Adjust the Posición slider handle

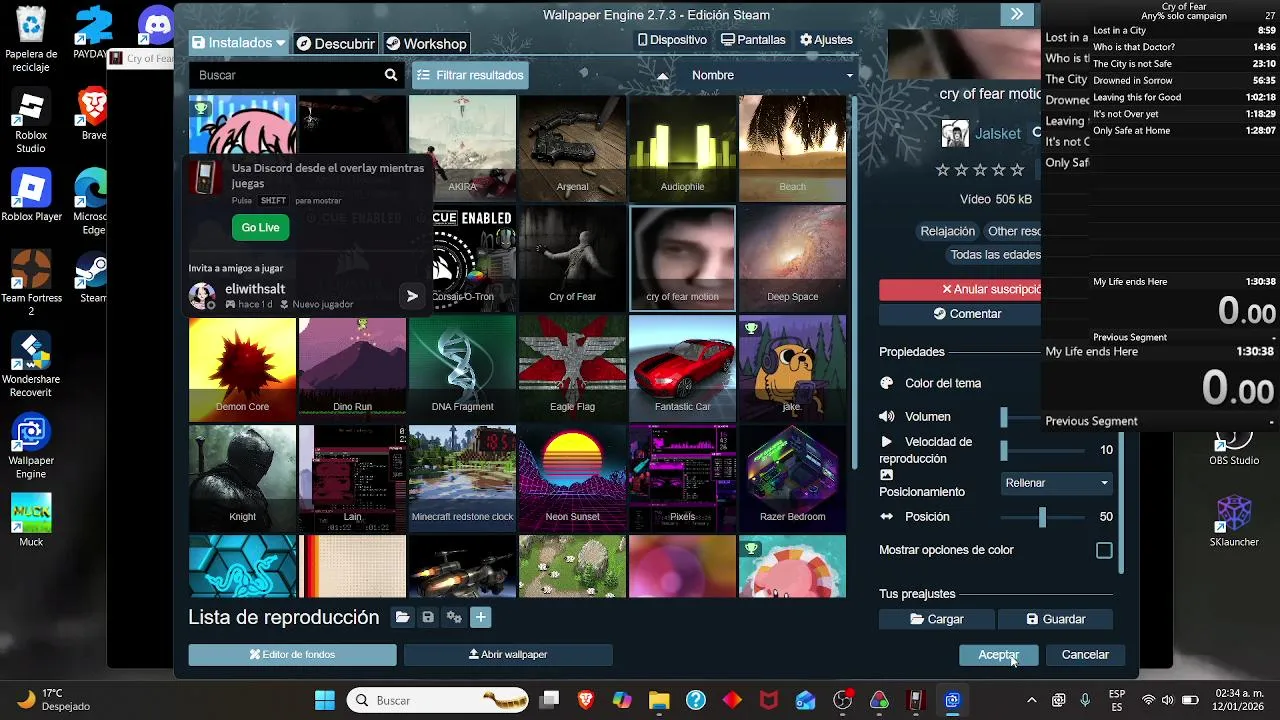pyautogui.click(x=1042, y=517)
